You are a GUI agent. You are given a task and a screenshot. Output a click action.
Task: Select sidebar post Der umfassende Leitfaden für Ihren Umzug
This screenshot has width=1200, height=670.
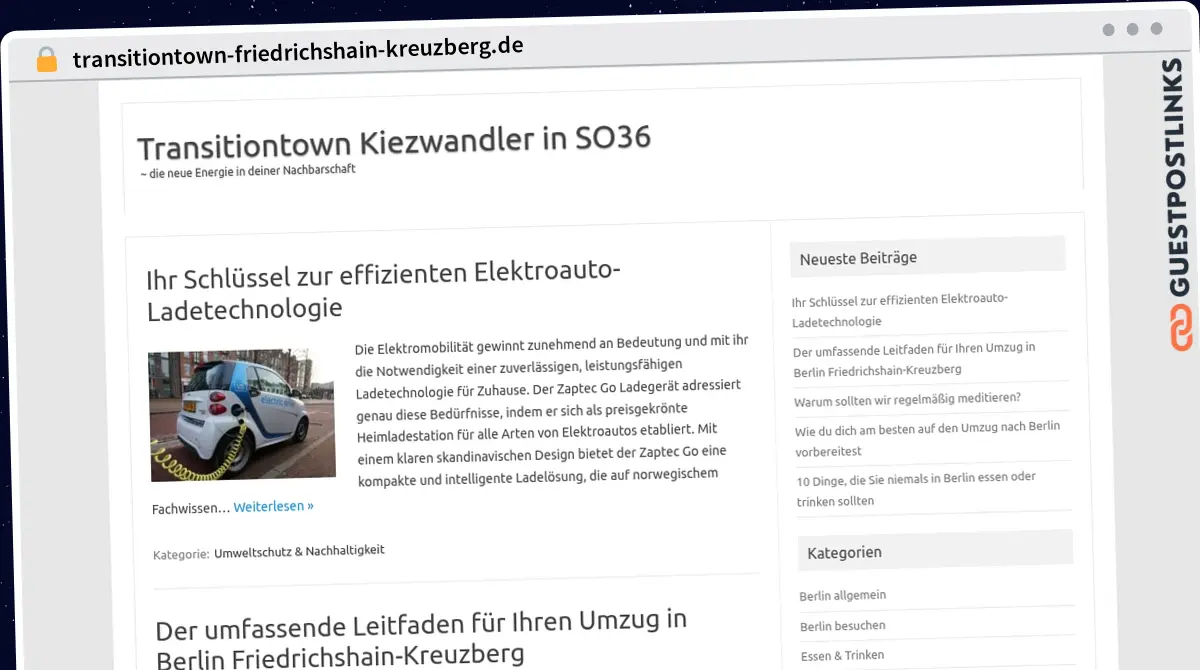913,359
